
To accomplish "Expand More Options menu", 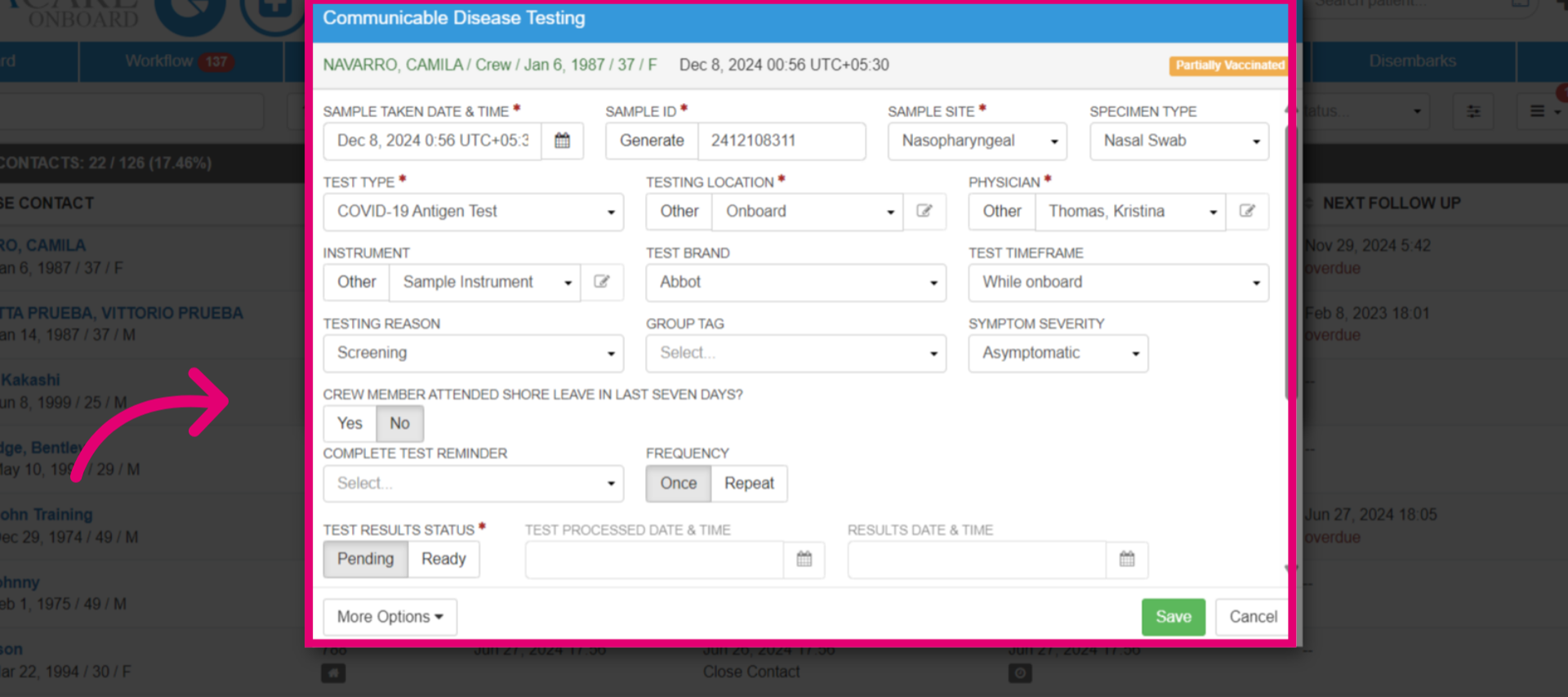I will point(390,617).
